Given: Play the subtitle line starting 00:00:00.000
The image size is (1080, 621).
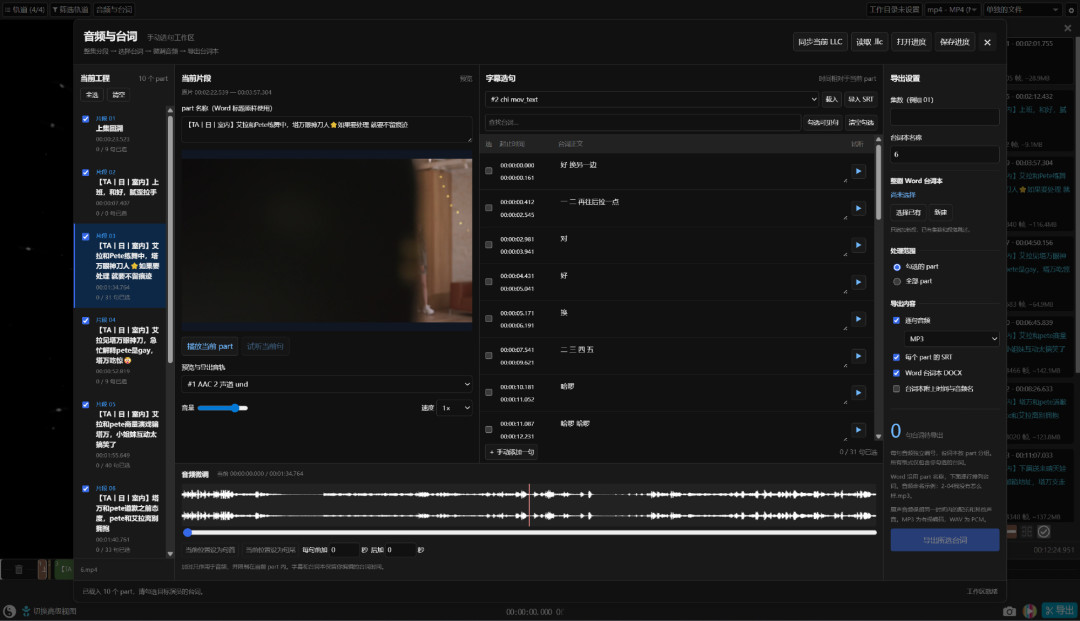Looking at the screenshot, I should tap(858, 171).
